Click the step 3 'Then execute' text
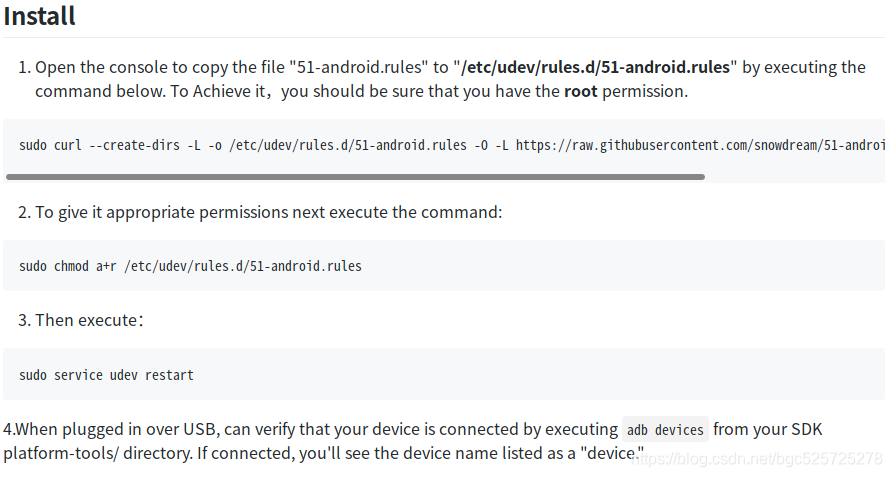 coord(90,320)
